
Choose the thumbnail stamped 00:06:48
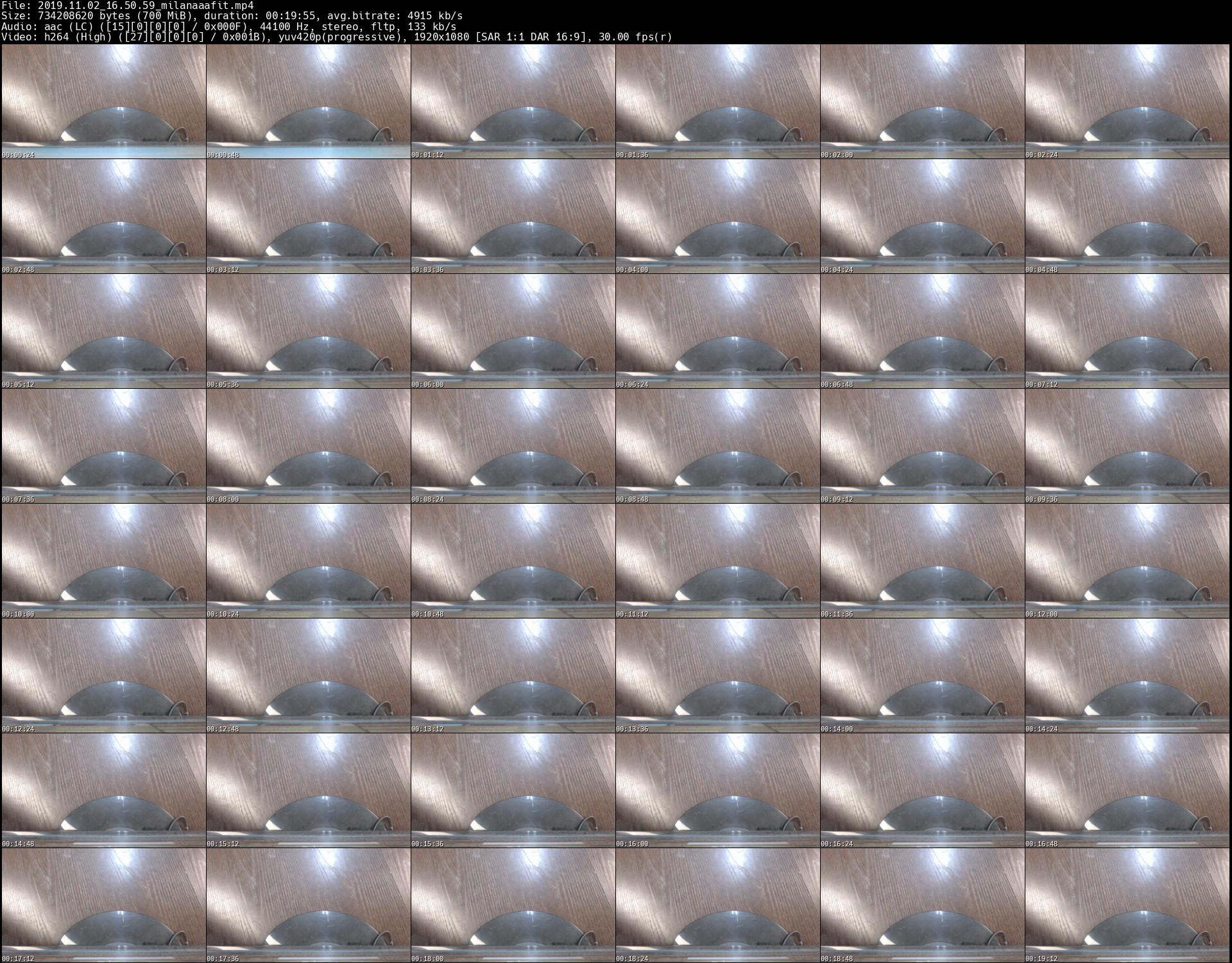coord(922,331)
